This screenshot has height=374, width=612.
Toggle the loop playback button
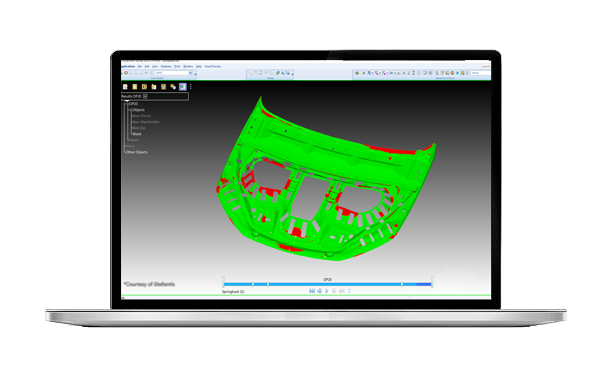[x=349, y=291]
